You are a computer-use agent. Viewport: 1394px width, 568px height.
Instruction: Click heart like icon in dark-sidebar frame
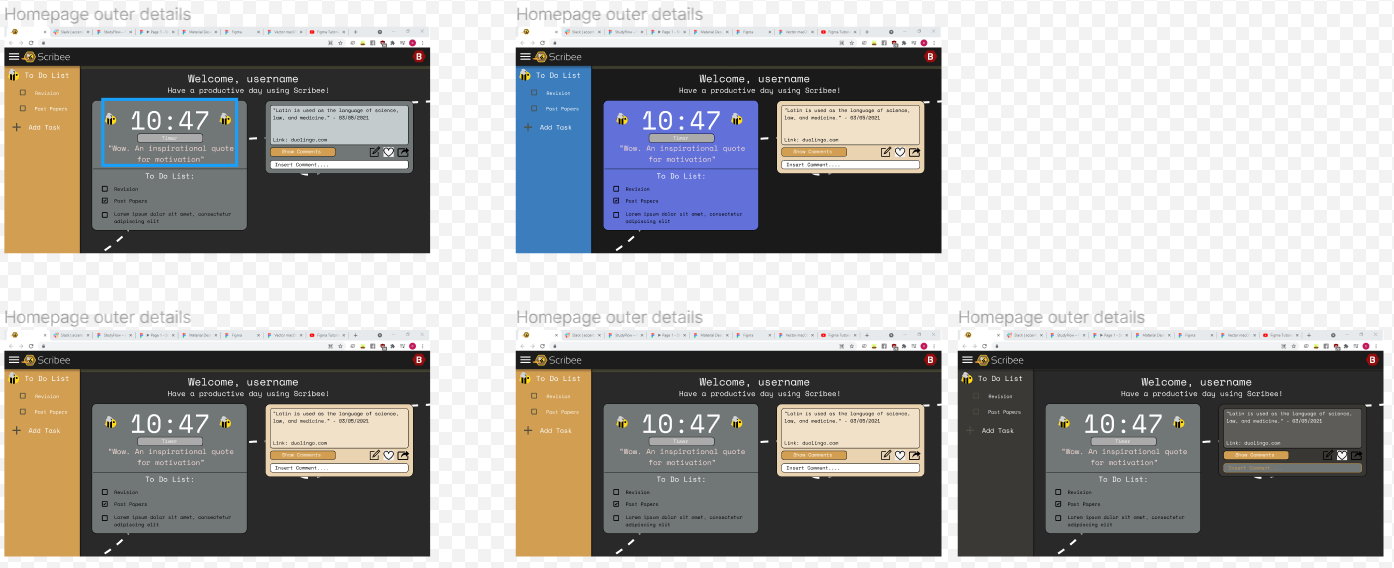coord(1342,455)
